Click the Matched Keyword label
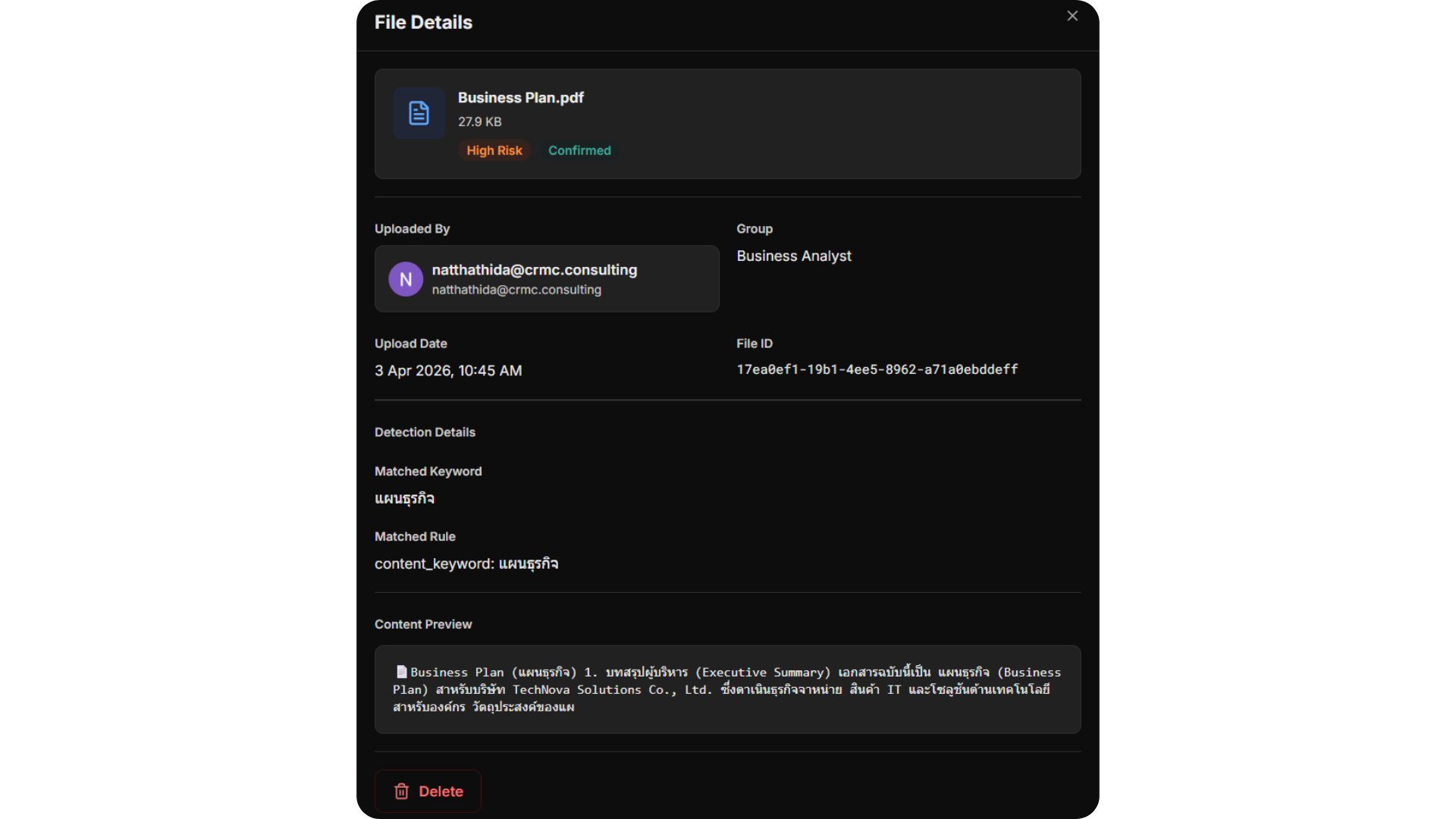 point(428,472)
